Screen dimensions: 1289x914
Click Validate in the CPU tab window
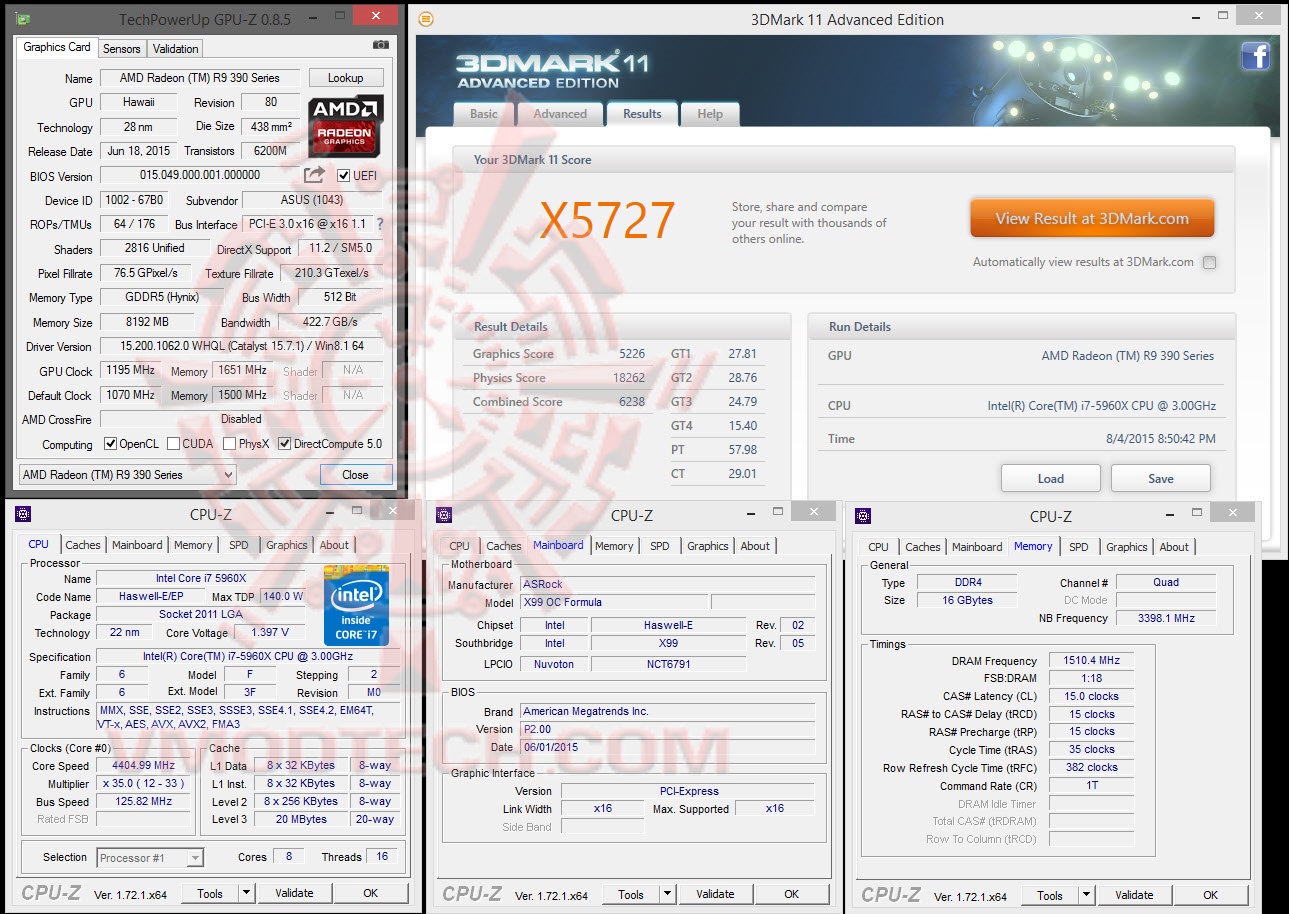[294, 893]
